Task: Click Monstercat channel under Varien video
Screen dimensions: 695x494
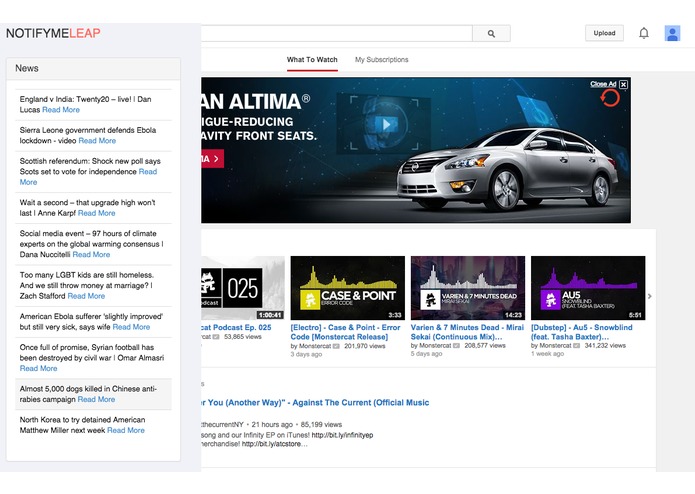Action: point(435,346)
